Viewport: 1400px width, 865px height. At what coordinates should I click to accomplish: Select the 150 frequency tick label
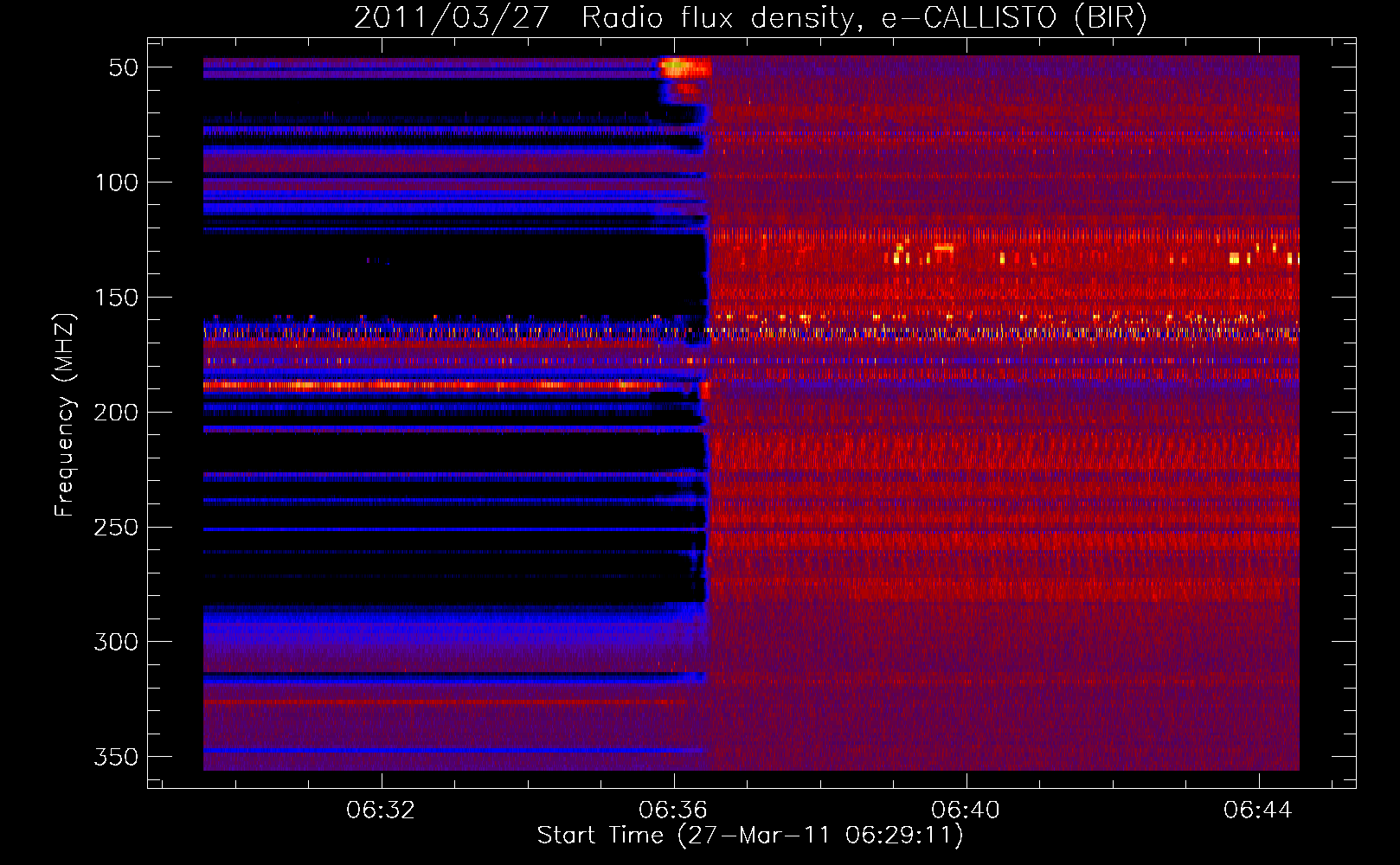coord(116,298)
